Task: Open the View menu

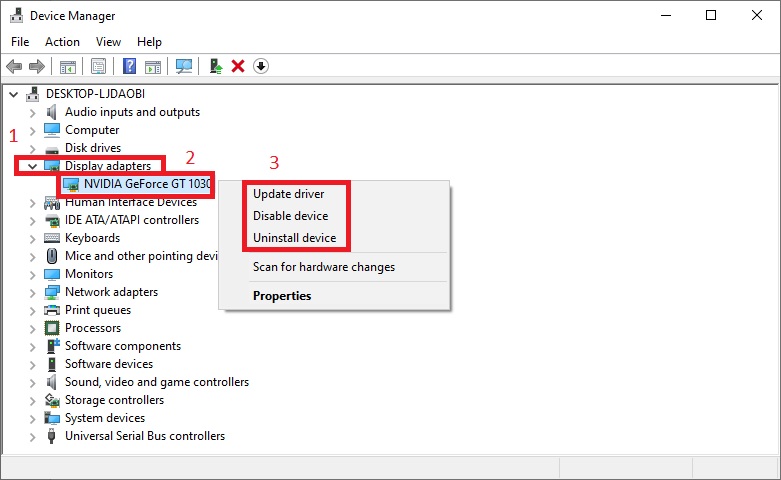Action: click(x=108, y=42)
